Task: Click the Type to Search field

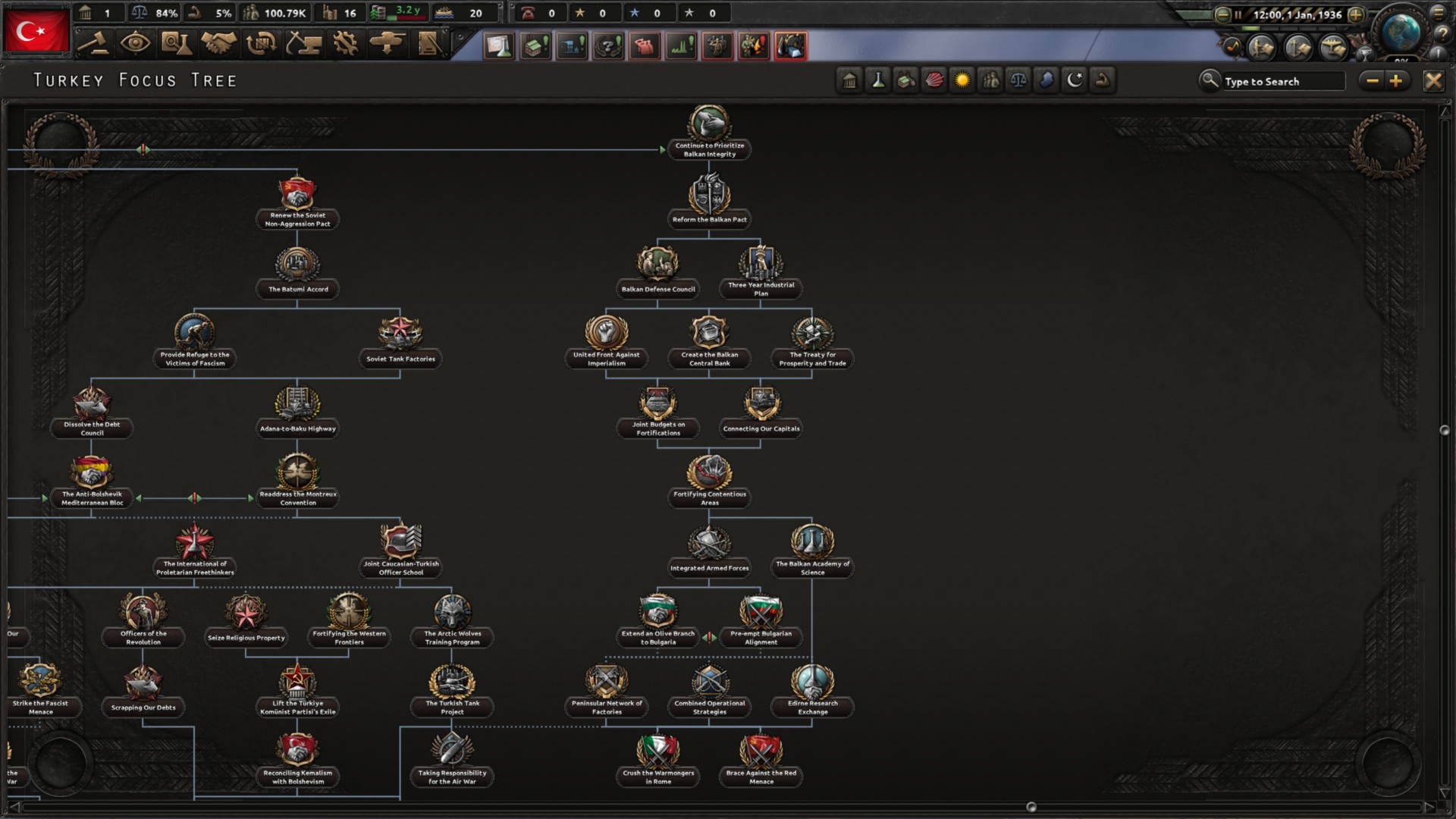Action: pos(1282,81)
